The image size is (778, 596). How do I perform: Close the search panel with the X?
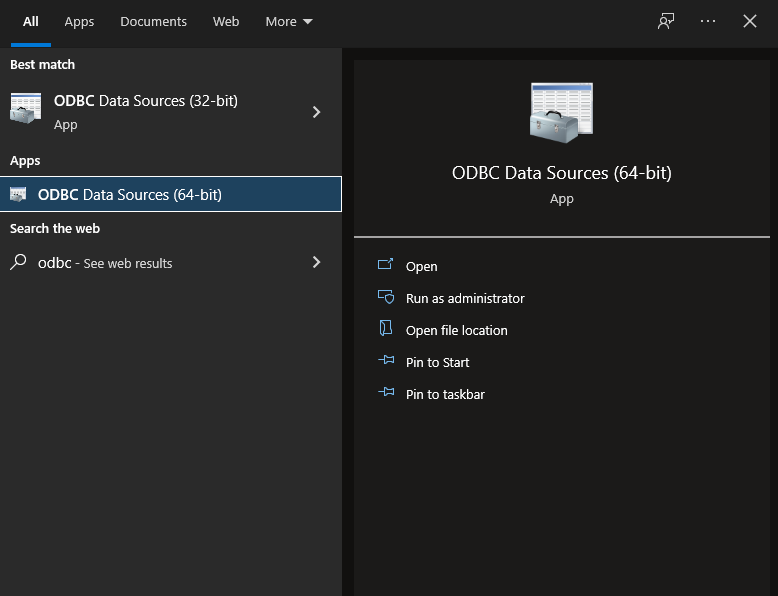[x=750, y=21]
